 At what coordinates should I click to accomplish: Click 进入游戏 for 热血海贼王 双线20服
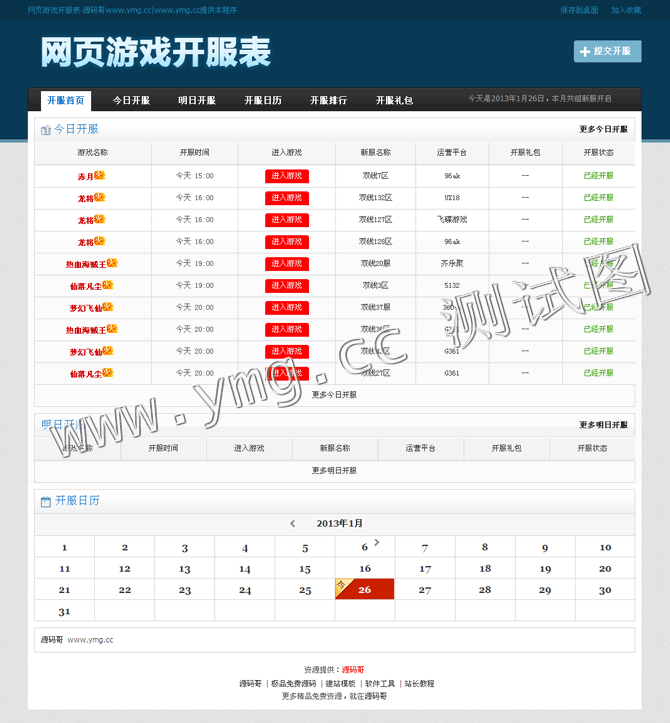[x=287, y=264]
